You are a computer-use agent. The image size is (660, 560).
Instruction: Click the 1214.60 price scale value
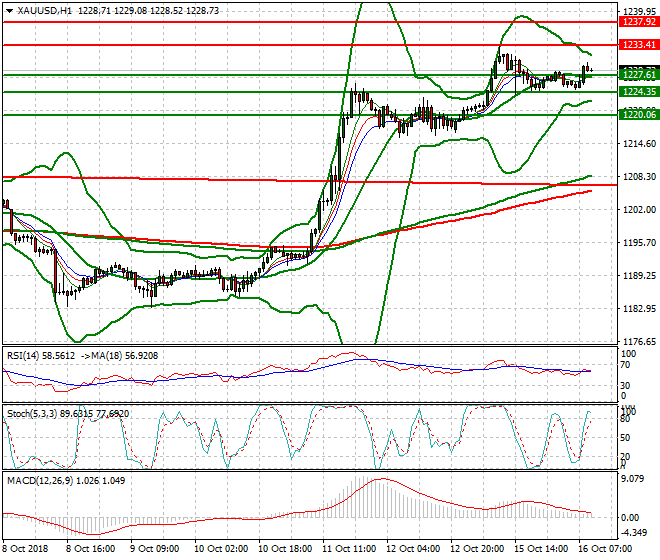tap(639, 144)
